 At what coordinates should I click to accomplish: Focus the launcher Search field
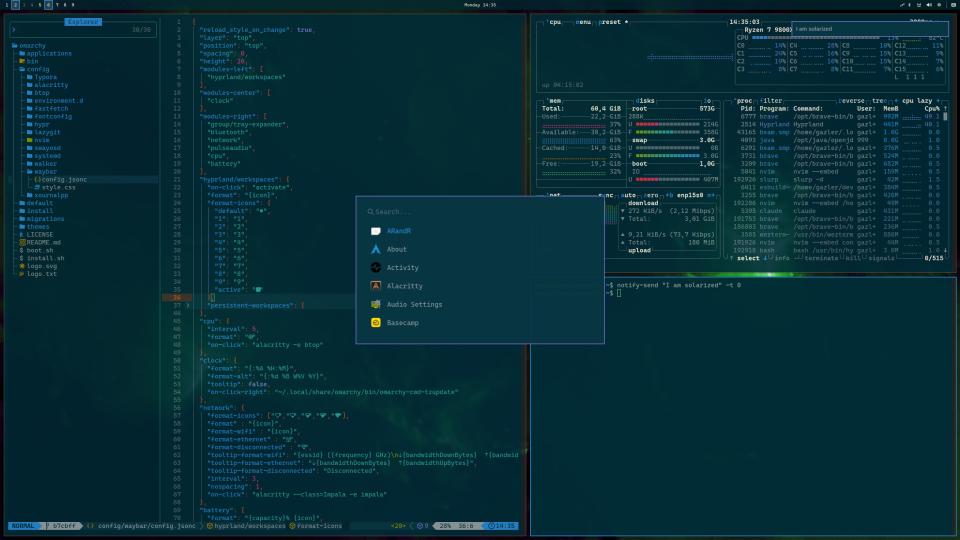click(x=479, y=212)
